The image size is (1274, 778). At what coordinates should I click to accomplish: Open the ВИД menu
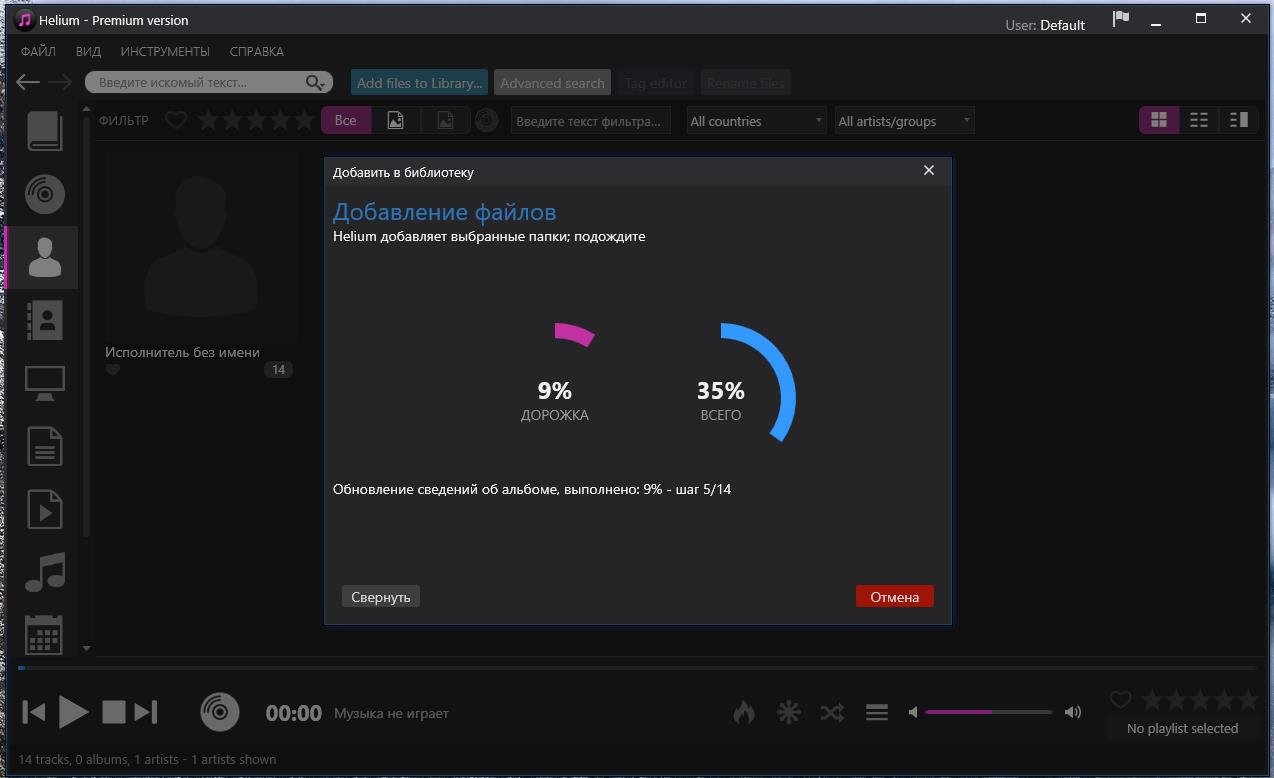88,51
